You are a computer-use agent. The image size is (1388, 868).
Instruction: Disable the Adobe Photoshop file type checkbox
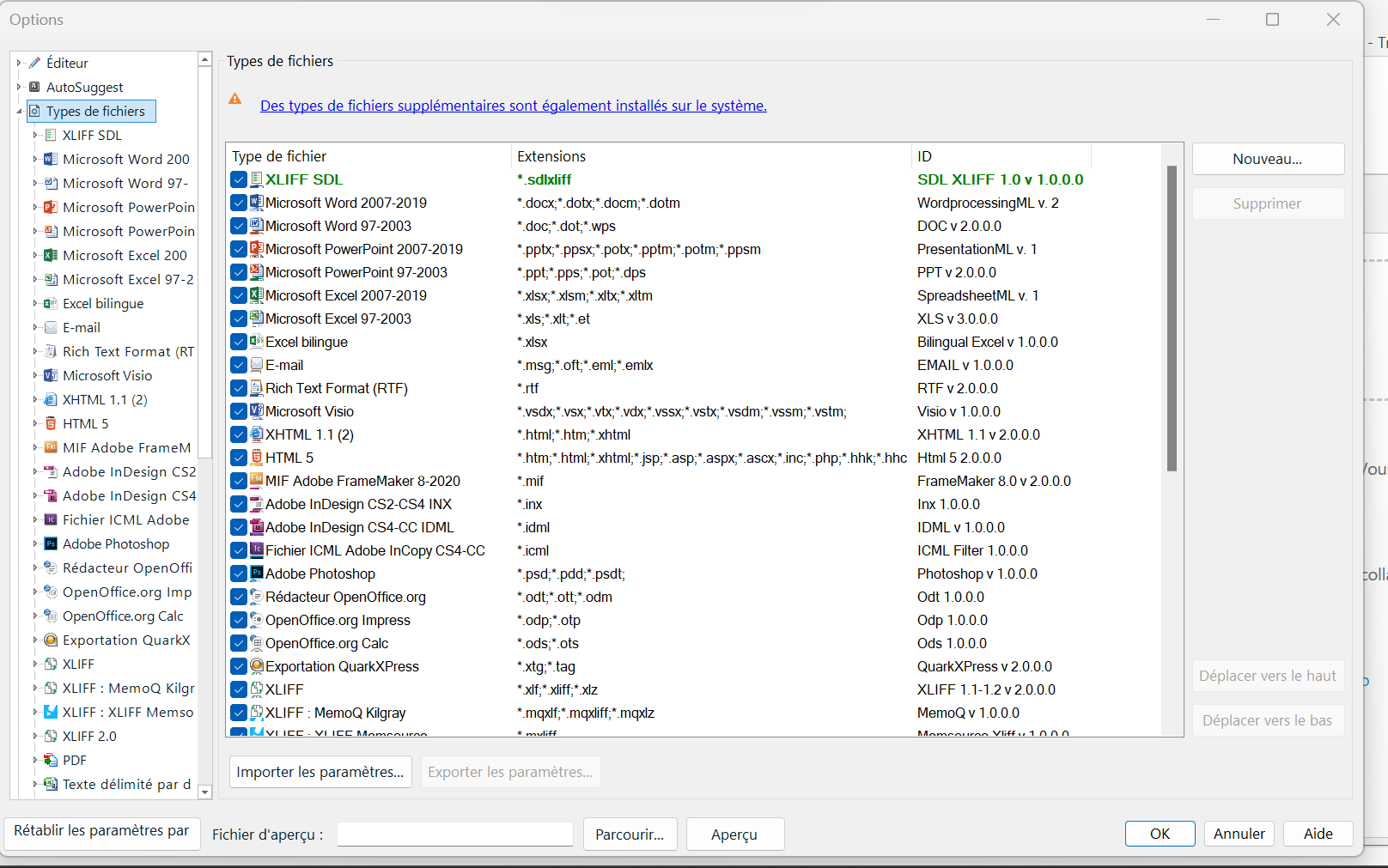[x=239, y=574]
